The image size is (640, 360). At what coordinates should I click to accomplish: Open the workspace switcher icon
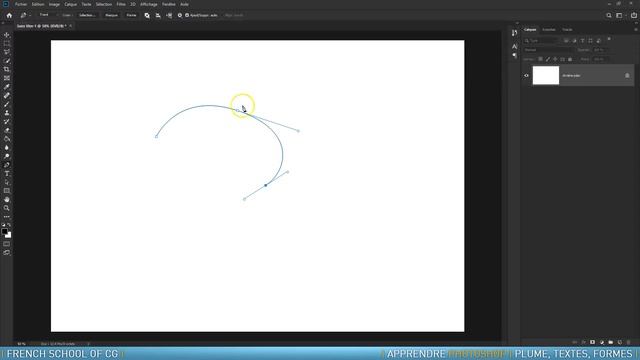coord(620,15)
